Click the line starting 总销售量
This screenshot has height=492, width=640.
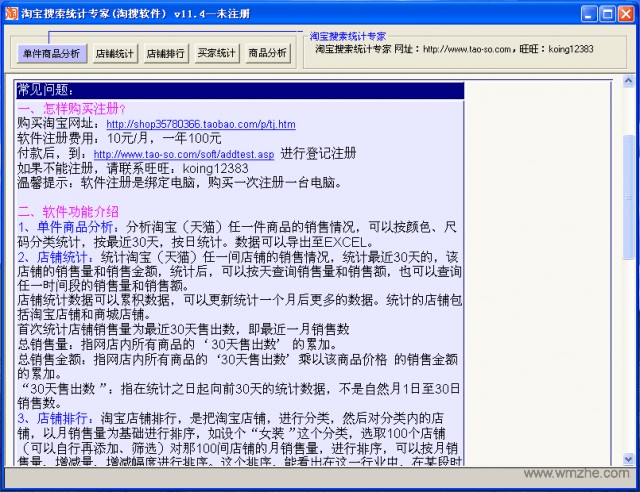click(x=177, y=345)
